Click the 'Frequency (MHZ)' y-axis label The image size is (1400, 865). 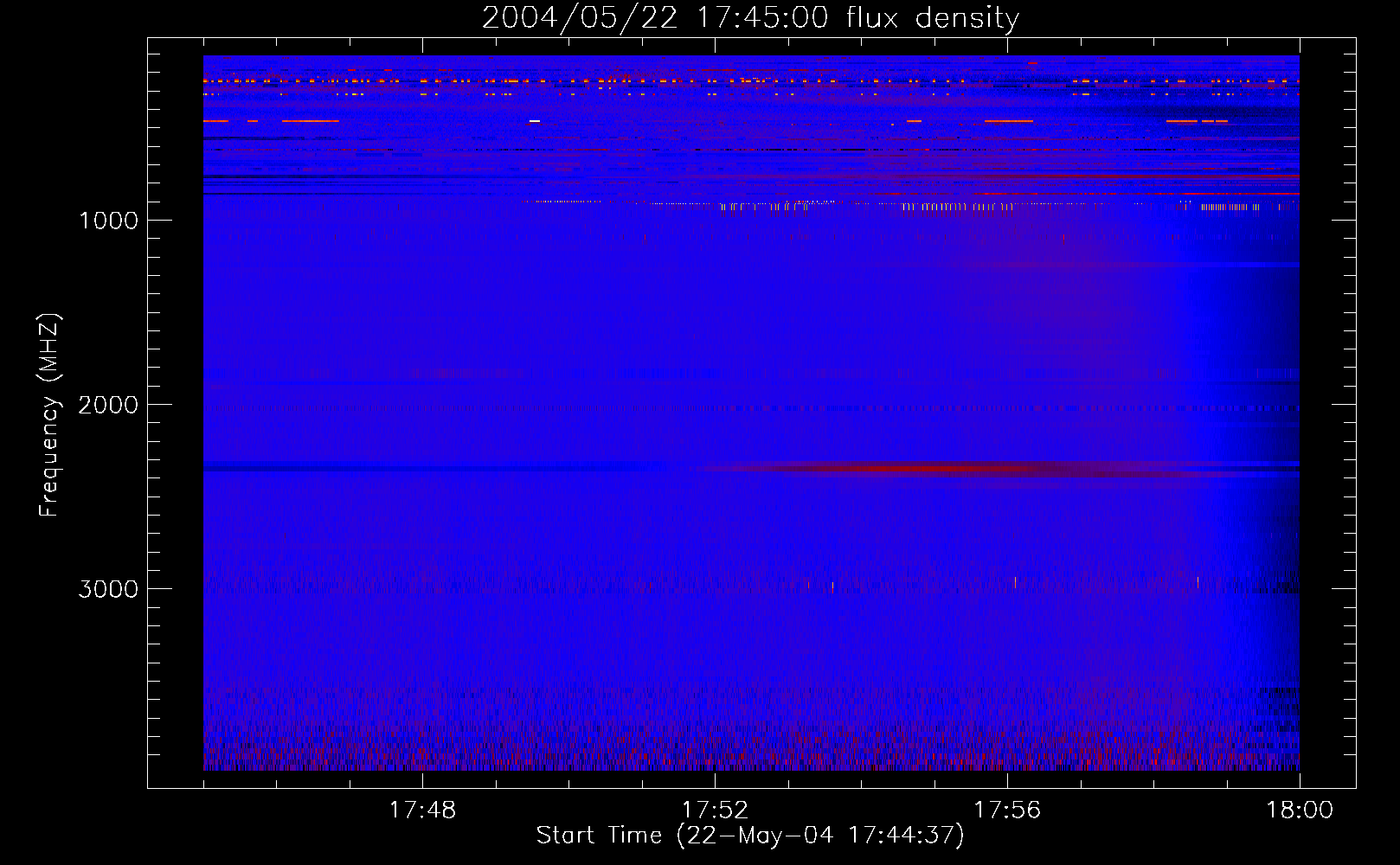50,415
